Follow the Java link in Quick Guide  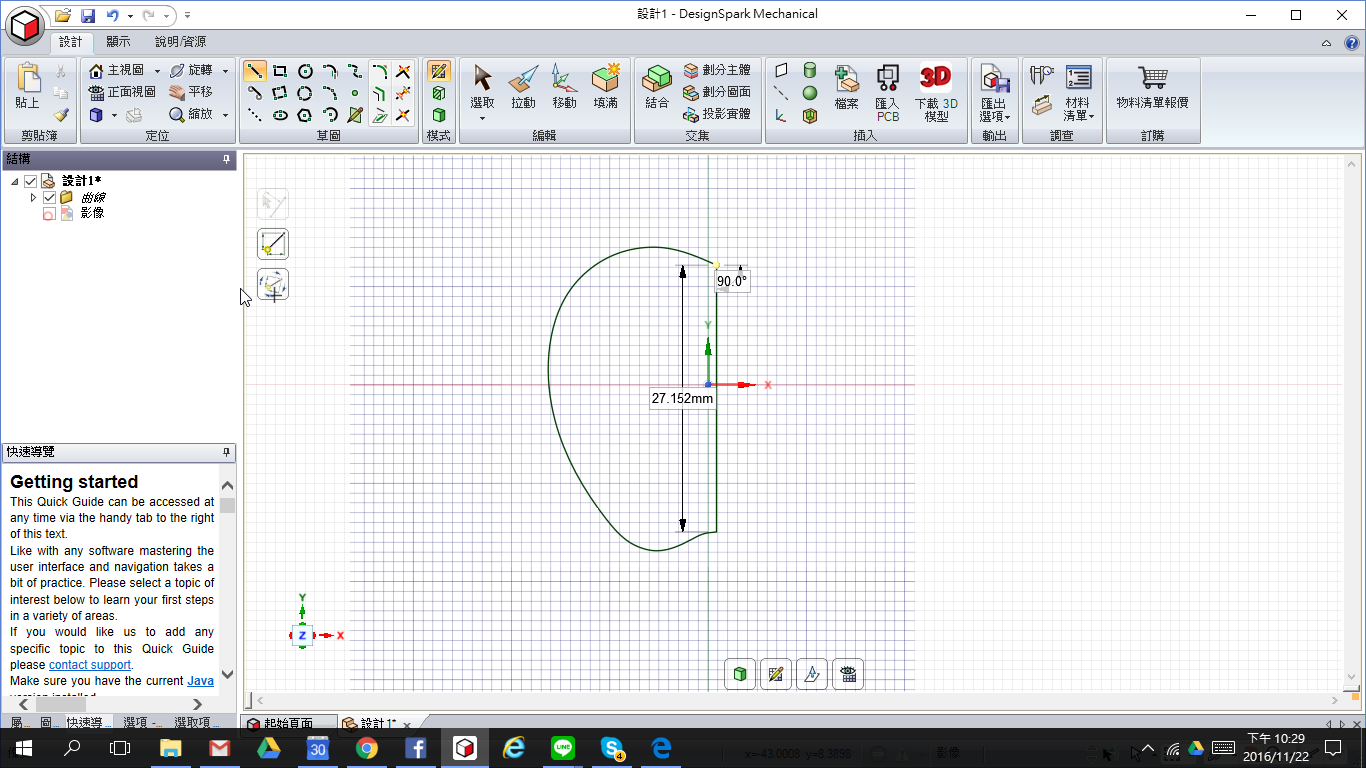(x=200, y=681)
